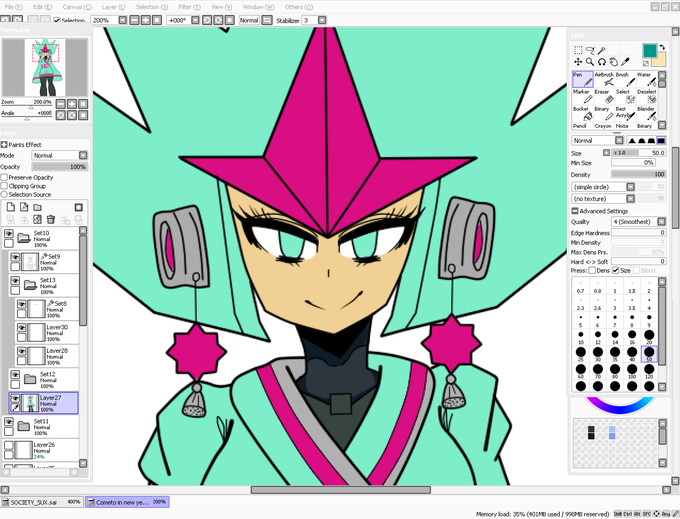Open the zoom 200% dropdown in toolbar
This screenshot has height=519, width=680.
123,20
